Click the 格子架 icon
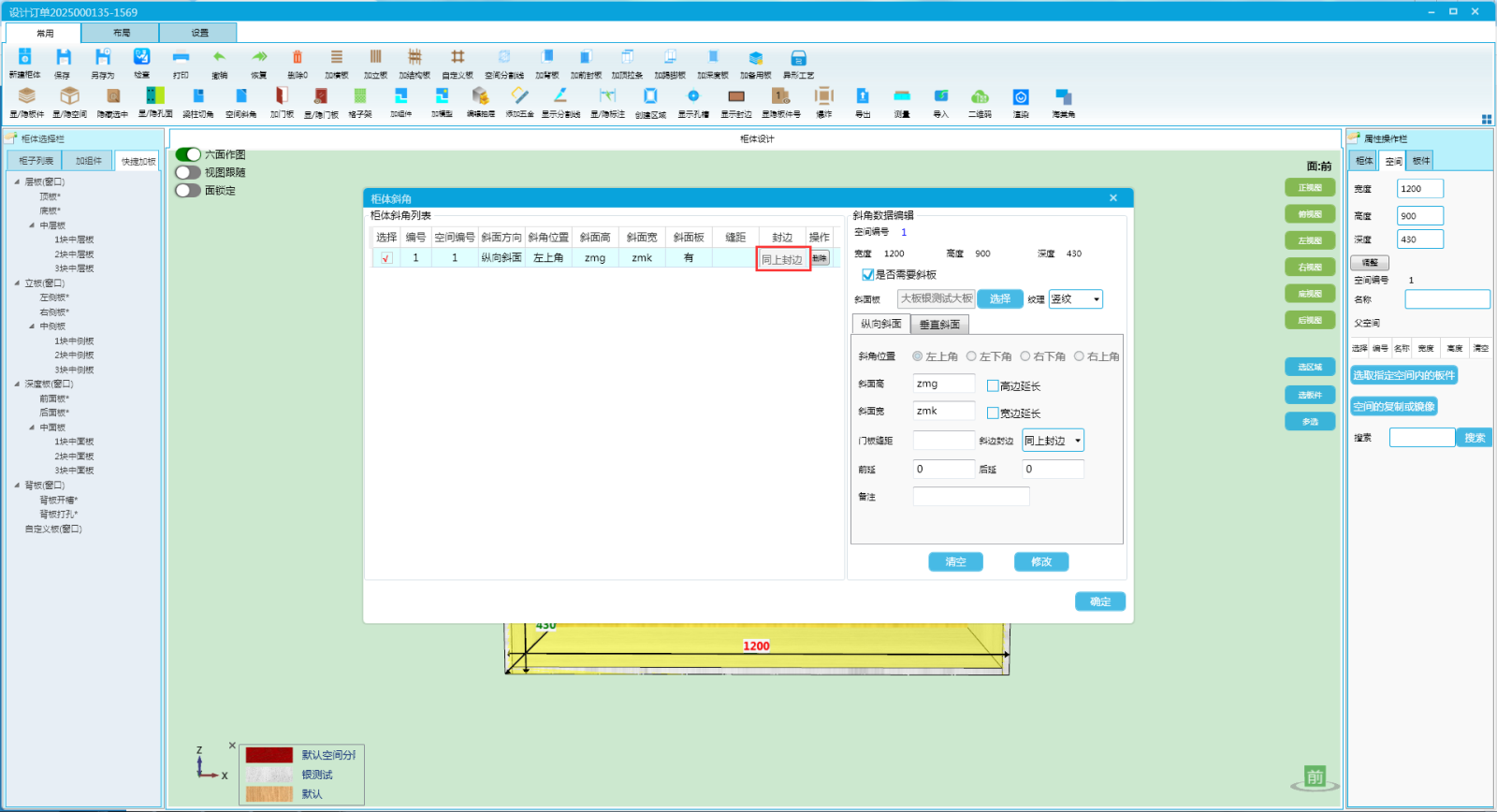The height and width of the screenshot is (812, 1497). click(360, 96)
